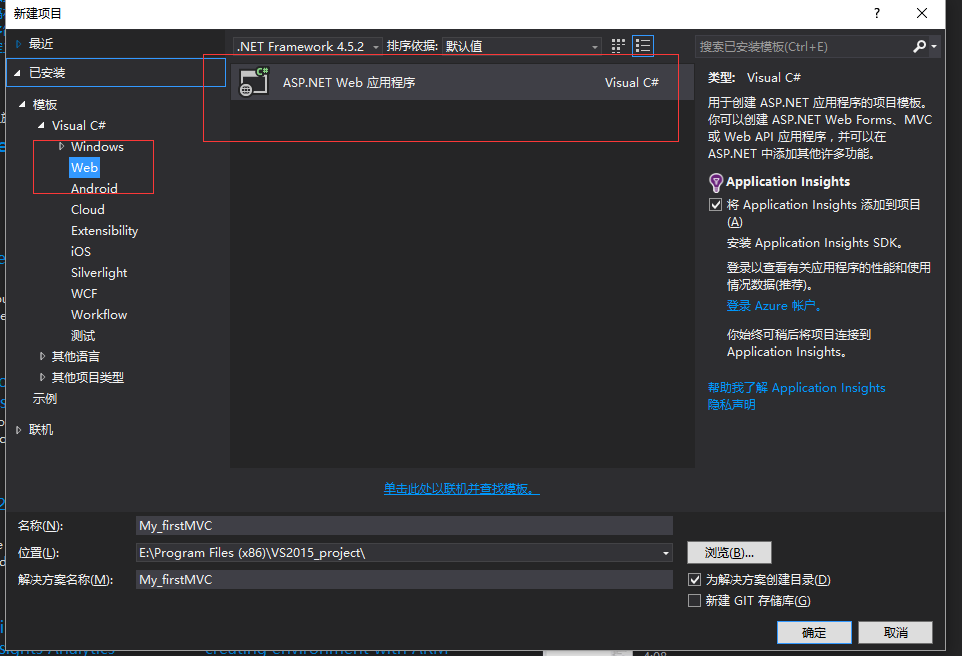962x656 pixels.
Task: Toggle add Application Insights to project checkbox
Action: coord(715,204)
